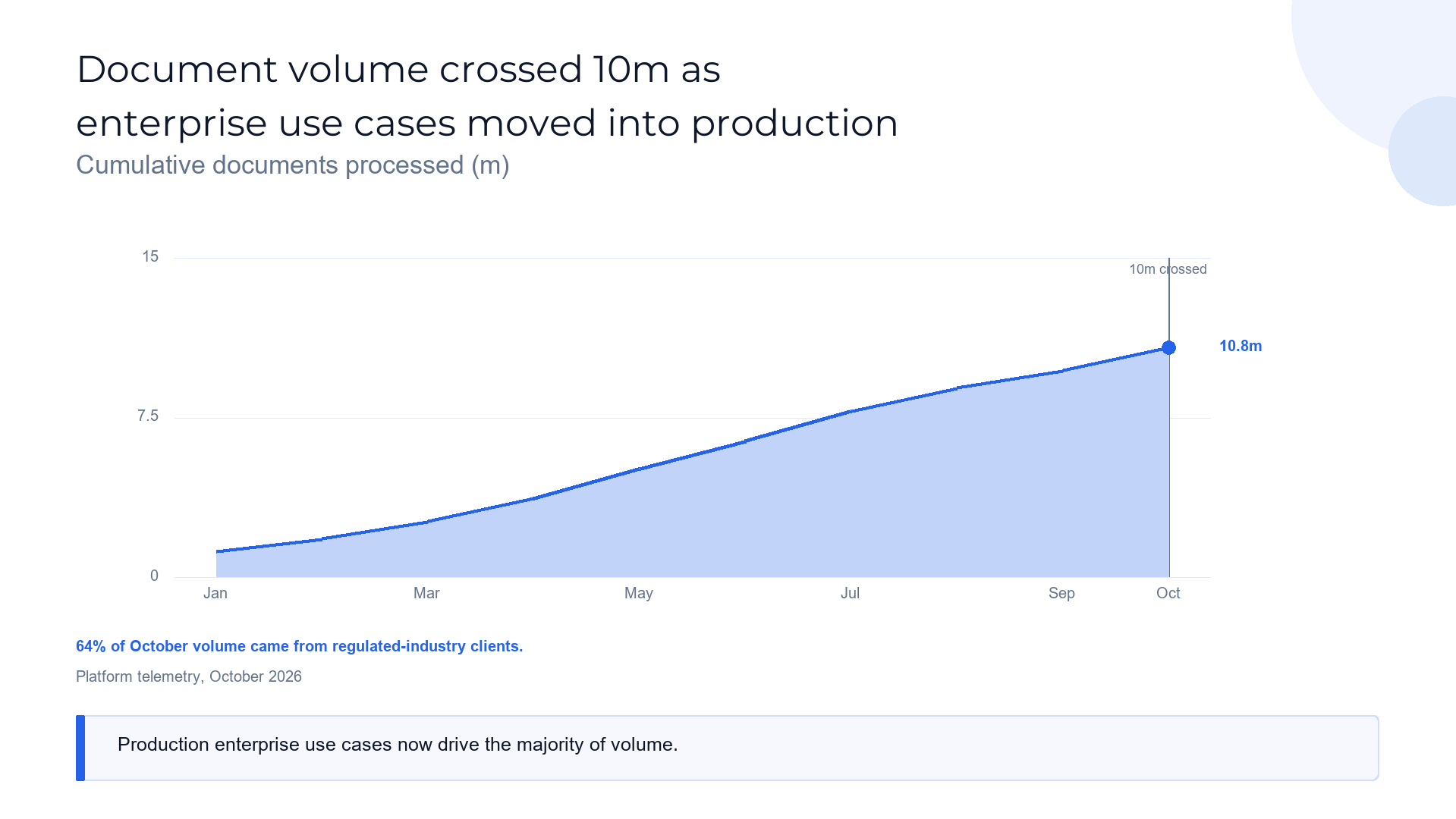
Task: Click the '10m crossed' annotation label
Action: pos(1168,269)
